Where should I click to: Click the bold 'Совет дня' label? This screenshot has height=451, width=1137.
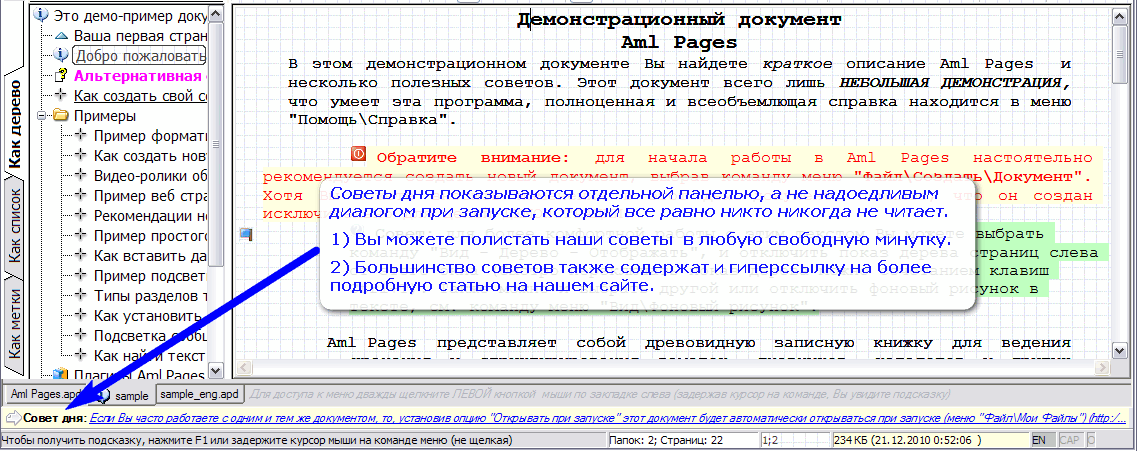click(55, 418)
